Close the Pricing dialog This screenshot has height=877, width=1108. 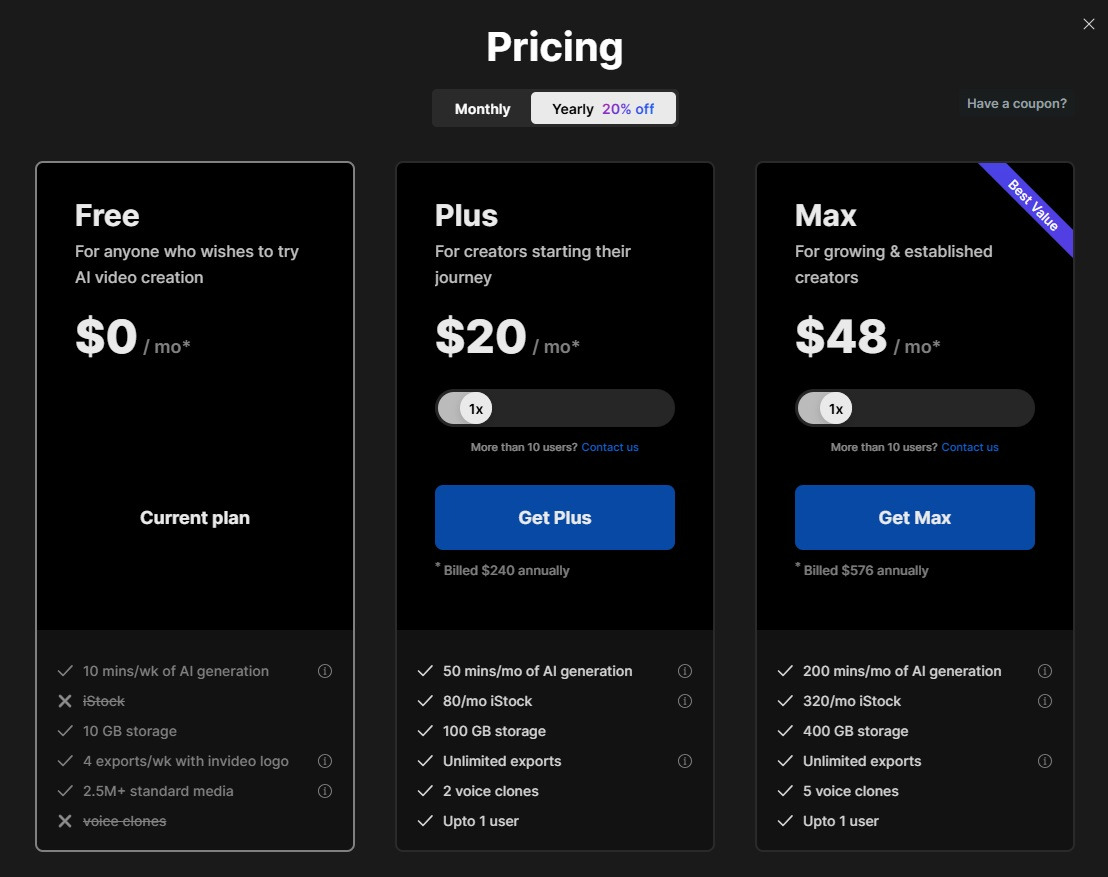[1089, 24]
